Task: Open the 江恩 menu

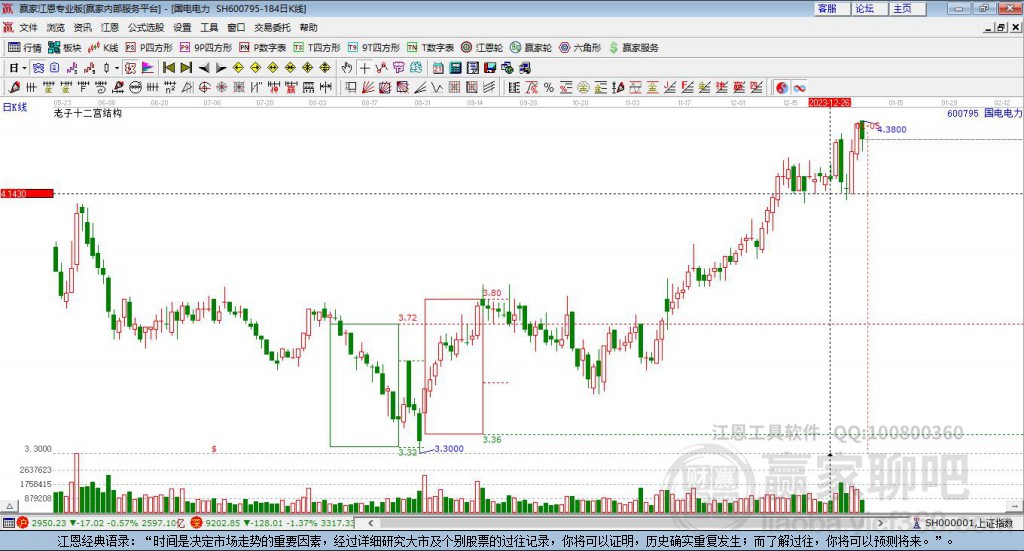Action: (110, 27)
